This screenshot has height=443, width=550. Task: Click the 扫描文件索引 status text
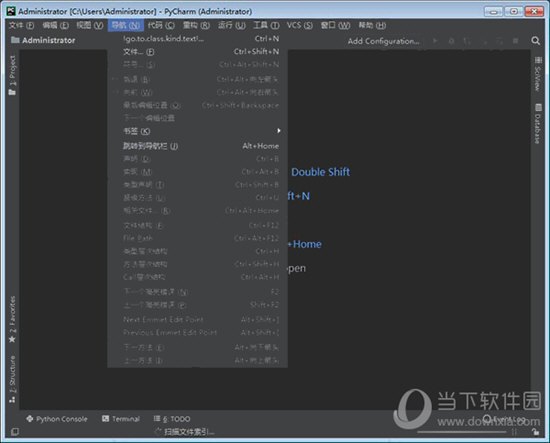coord(189,432)
